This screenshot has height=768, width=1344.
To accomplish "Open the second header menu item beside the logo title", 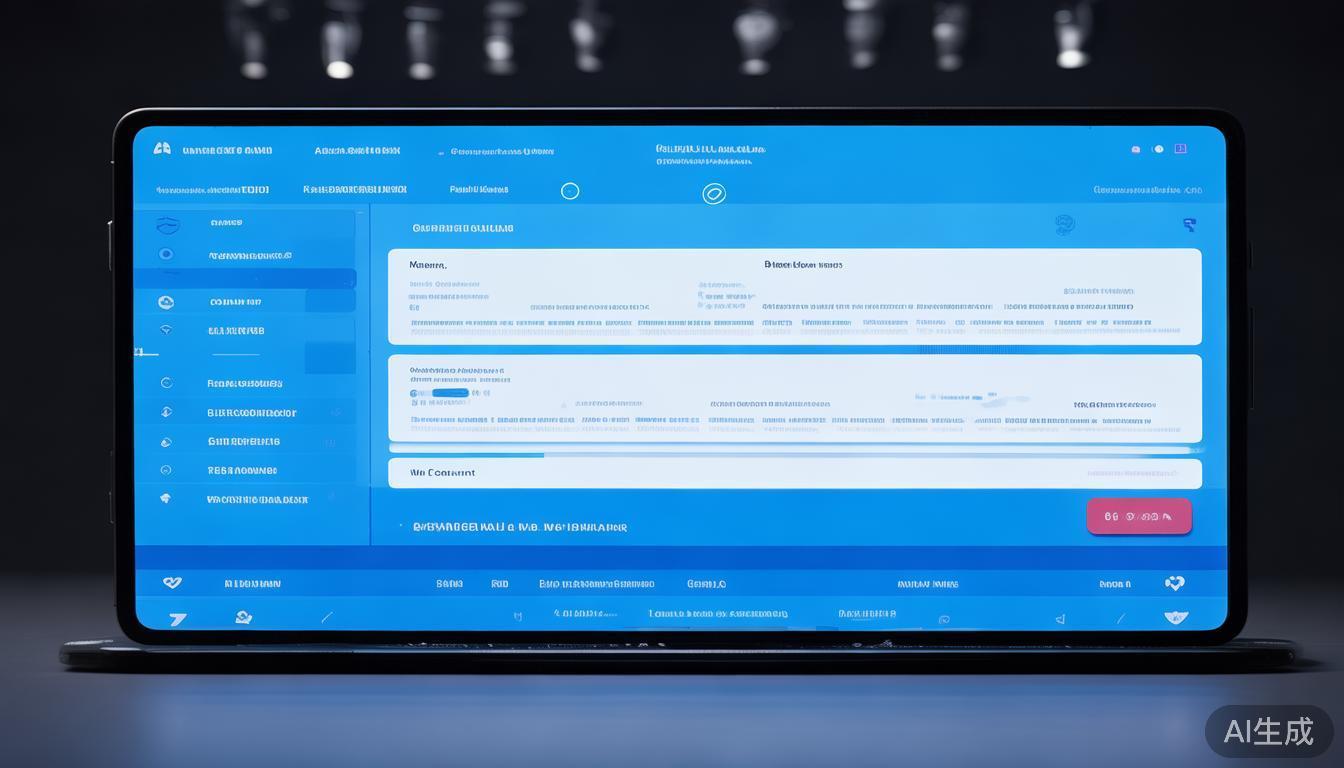I will point(357,151).
